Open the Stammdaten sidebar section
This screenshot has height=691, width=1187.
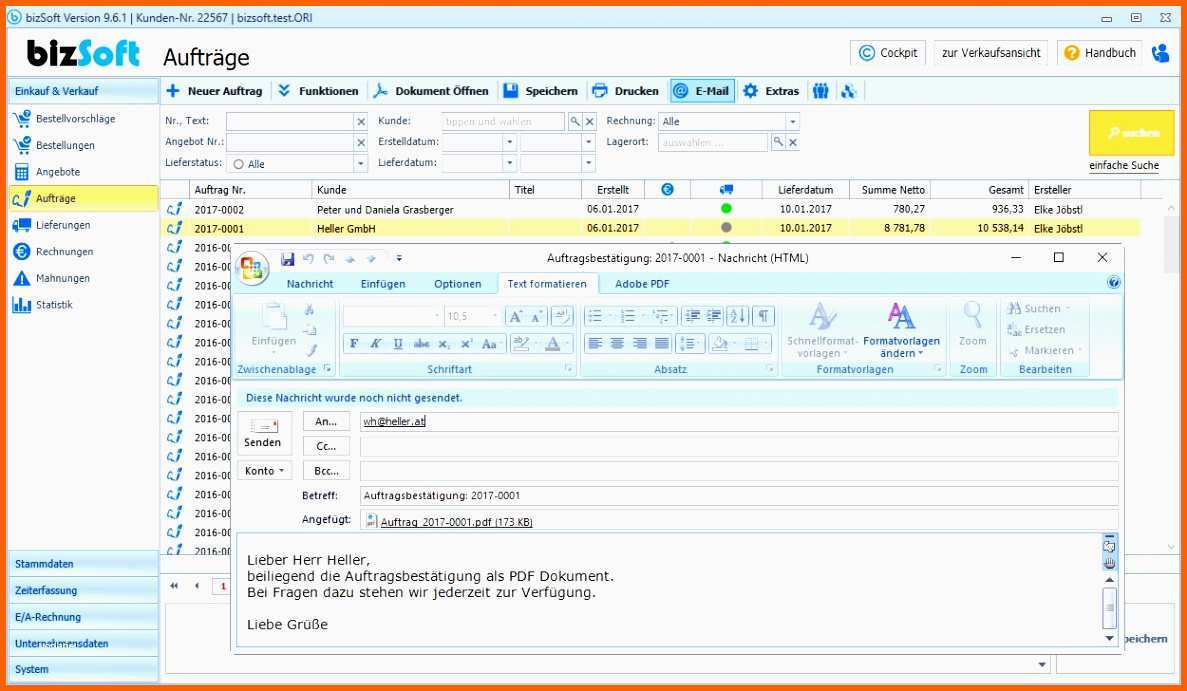(83, 564)
